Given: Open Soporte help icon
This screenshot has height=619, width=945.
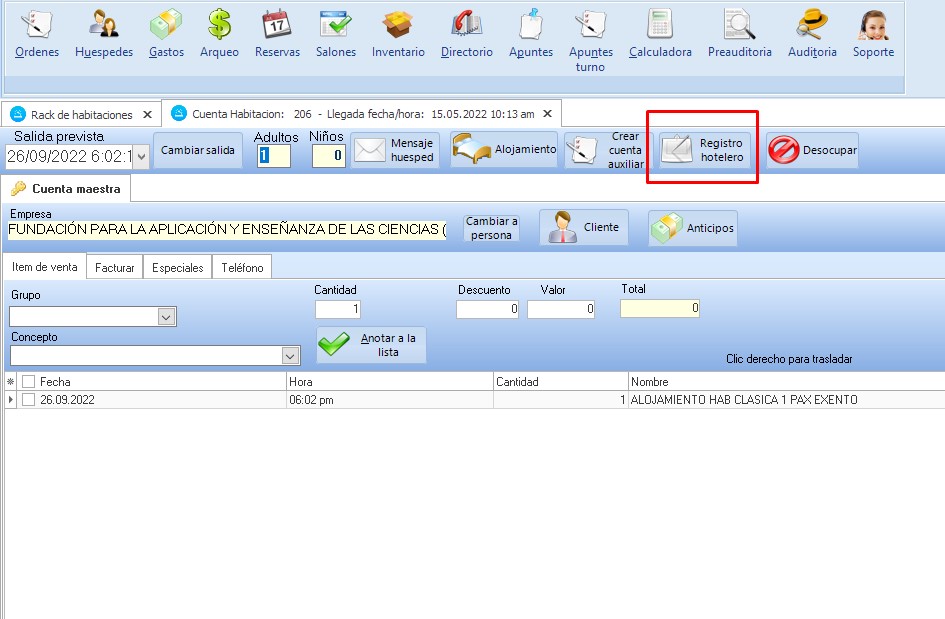Looking at the screenshot, I should 873,24.
